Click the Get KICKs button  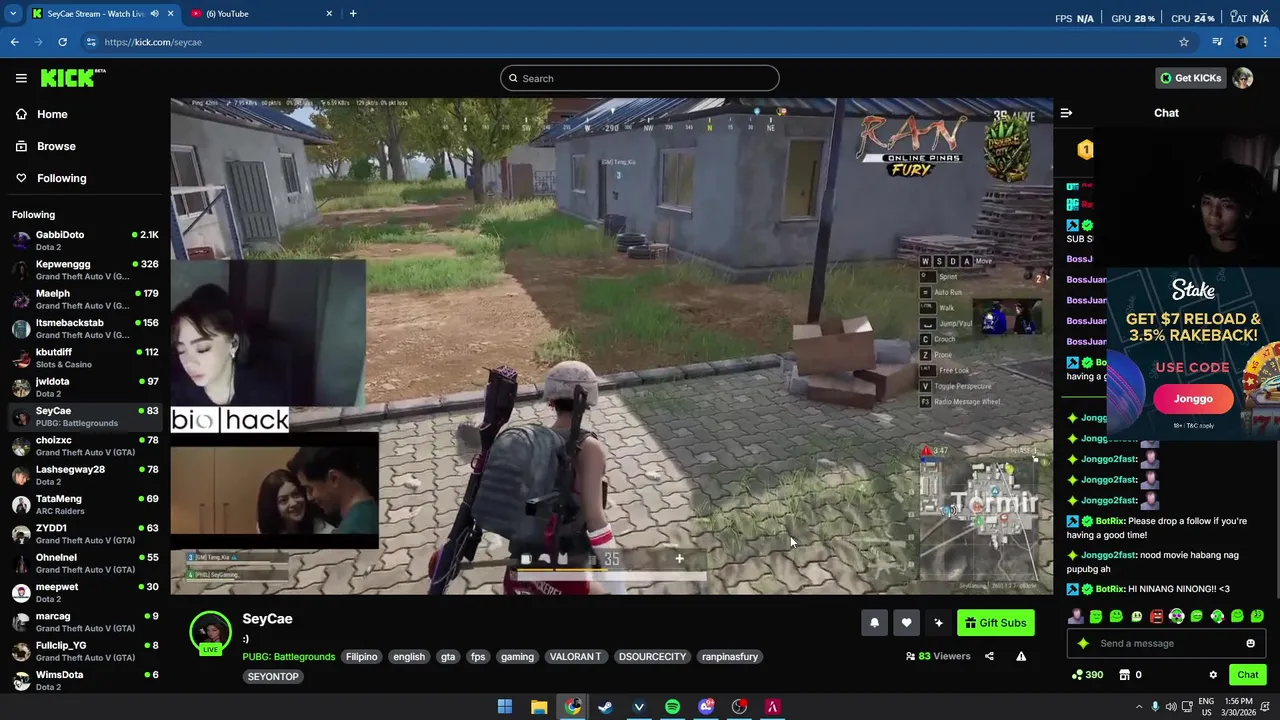click(x=1190, y=78)
